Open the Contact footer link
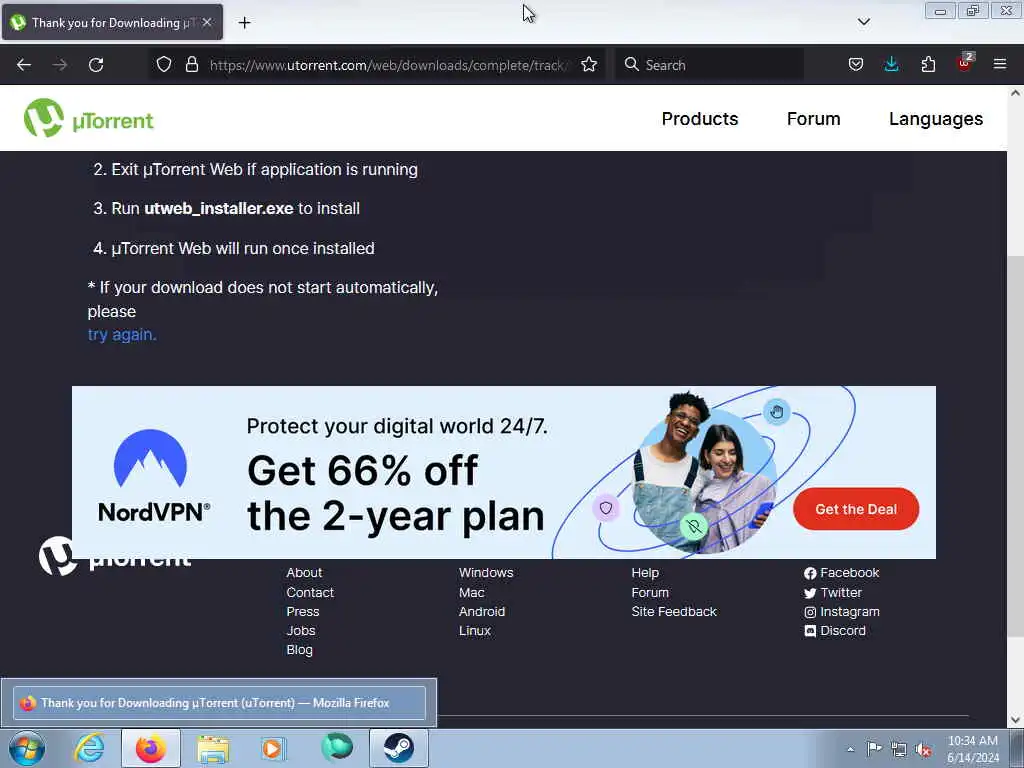1024x768 pixels. [310, 592]
